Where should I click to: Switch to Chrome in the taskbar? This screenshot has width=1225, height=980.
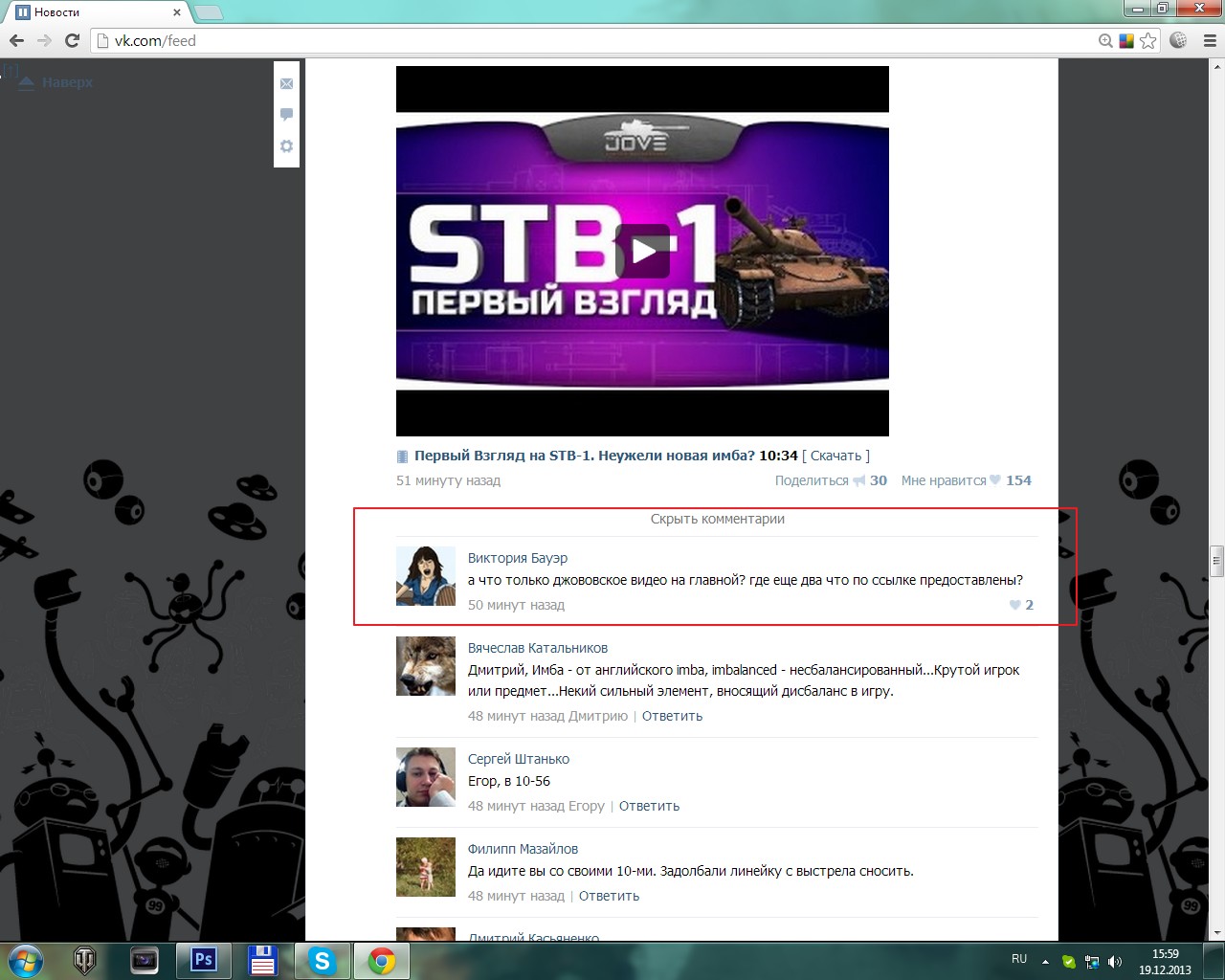(382, 960)
